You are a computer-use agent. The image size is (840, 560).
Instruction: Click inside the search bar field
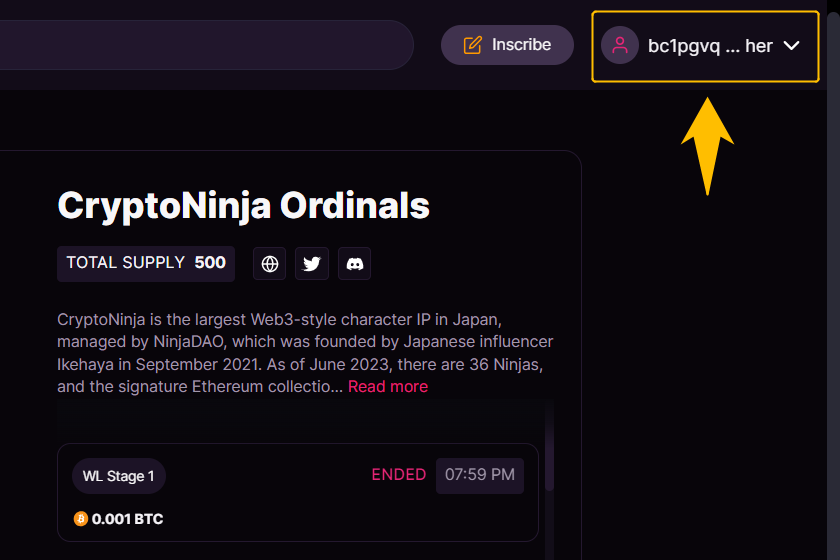coord(206,45)
